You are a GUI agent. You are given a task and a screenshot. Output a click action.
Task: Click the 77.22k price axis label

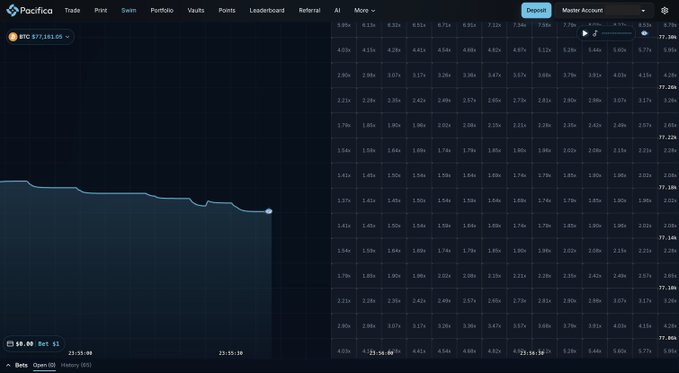(667, 137)
